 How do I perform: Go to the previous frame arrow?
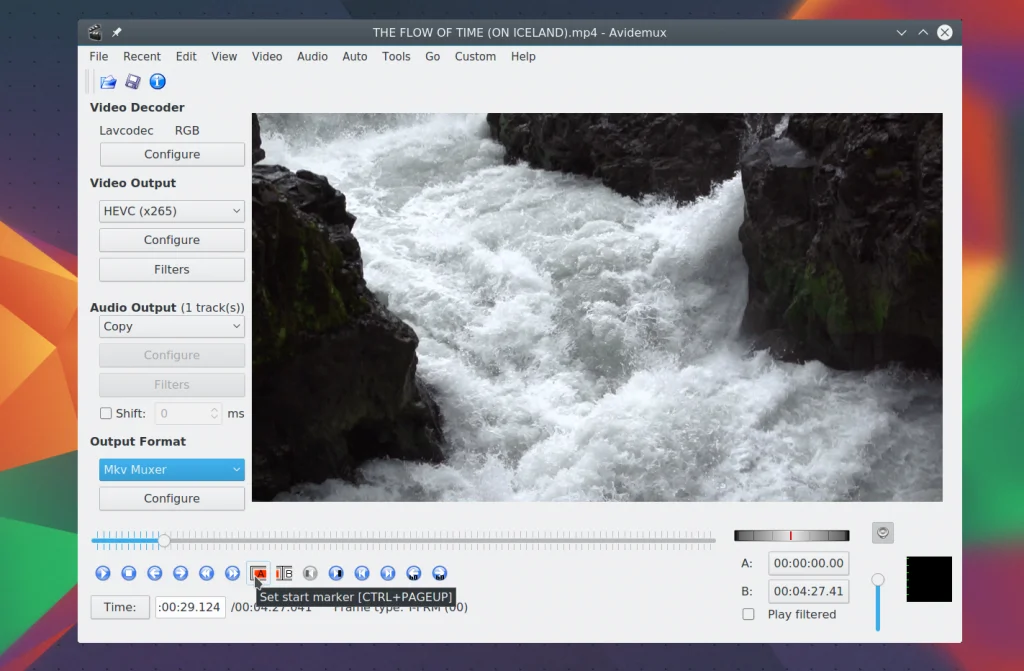[155, 573]
